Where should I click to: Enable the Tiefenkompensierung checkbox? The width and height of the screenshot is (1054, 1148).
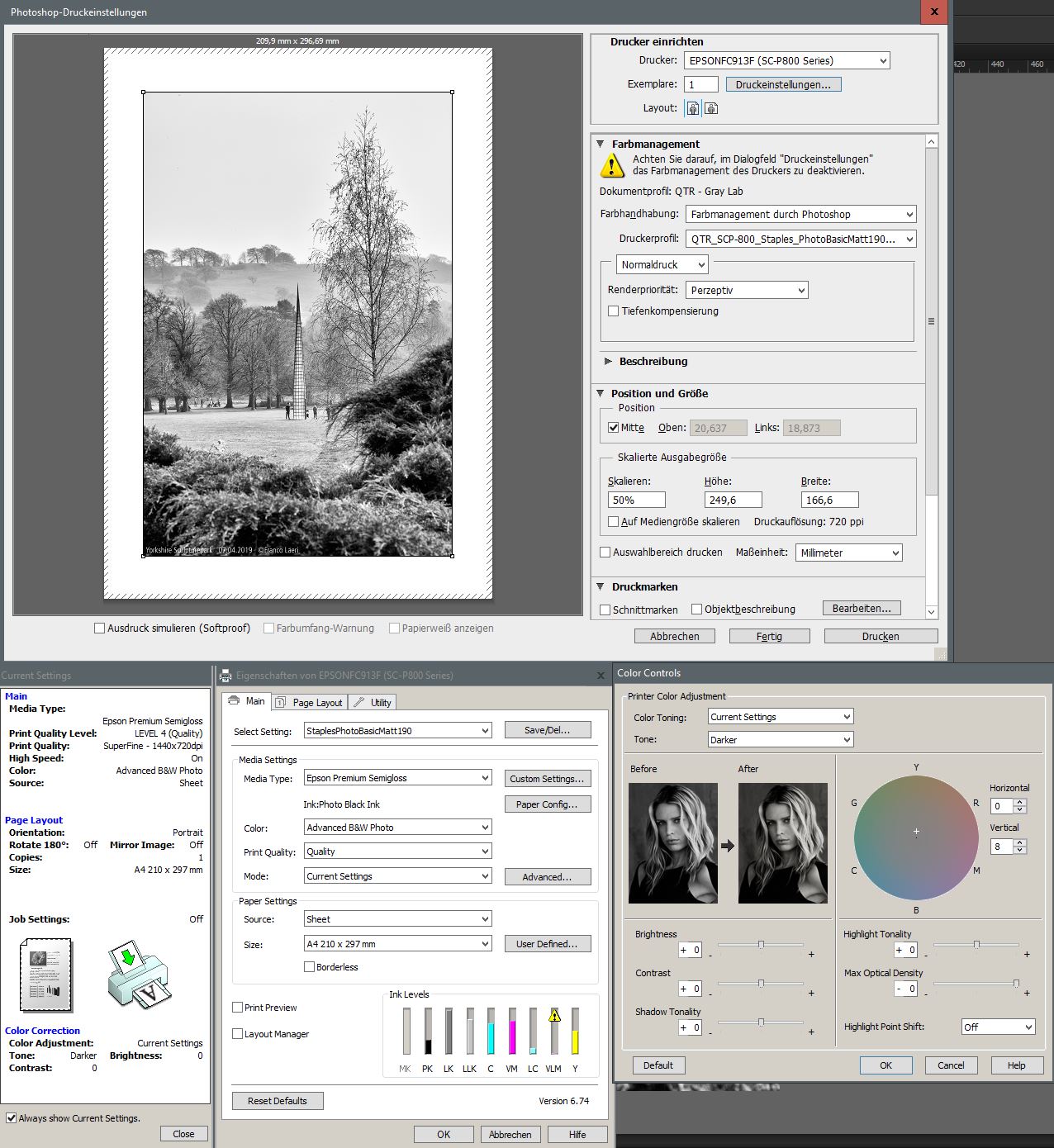click(614, 311)
